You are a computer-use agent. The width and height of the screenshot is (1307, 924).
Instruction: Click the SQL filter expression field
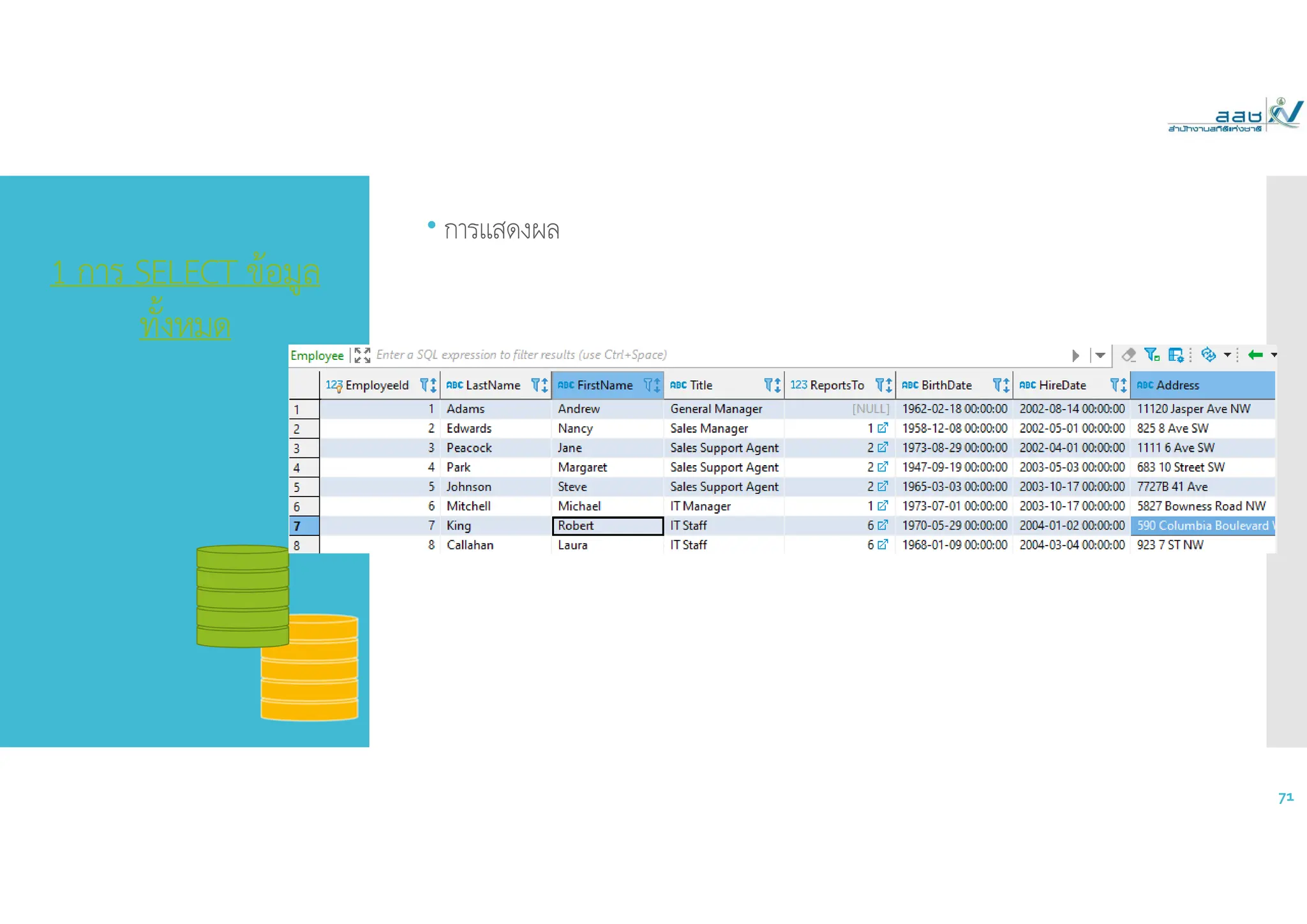click(x=702, y=355)
